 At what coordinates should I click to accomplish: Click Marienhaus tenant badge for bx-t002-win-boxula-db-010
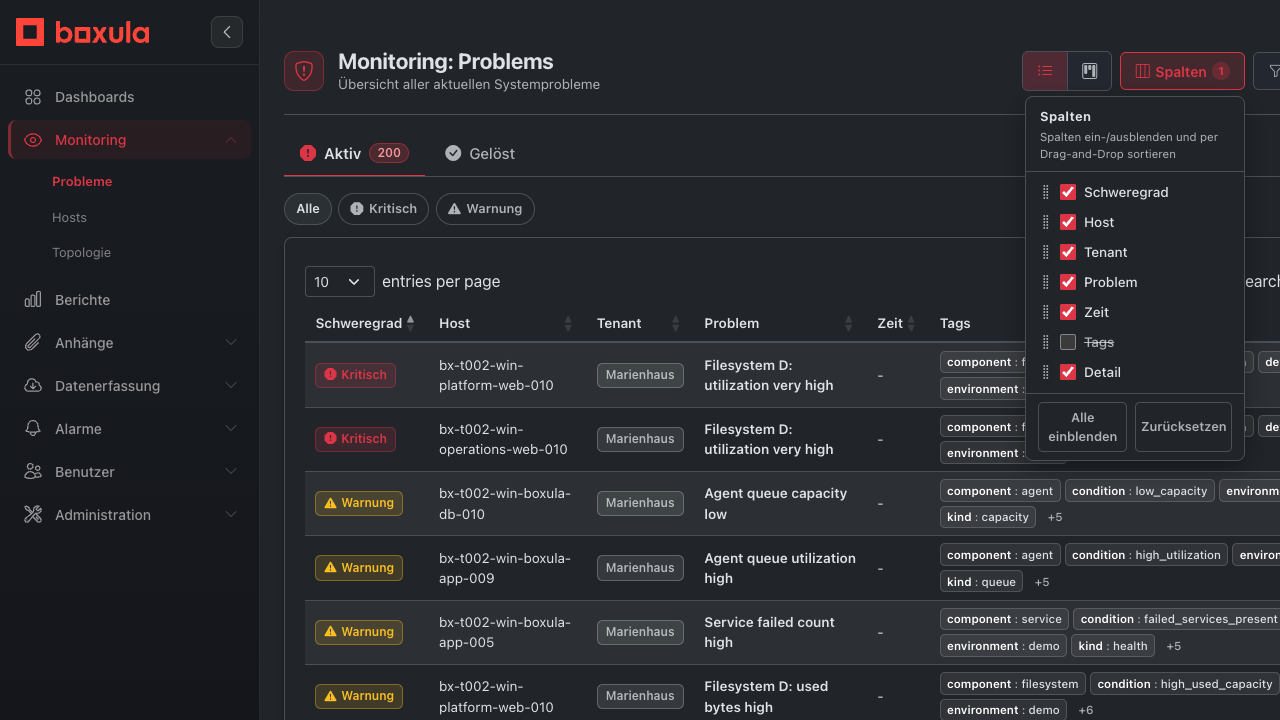(640, 503)
